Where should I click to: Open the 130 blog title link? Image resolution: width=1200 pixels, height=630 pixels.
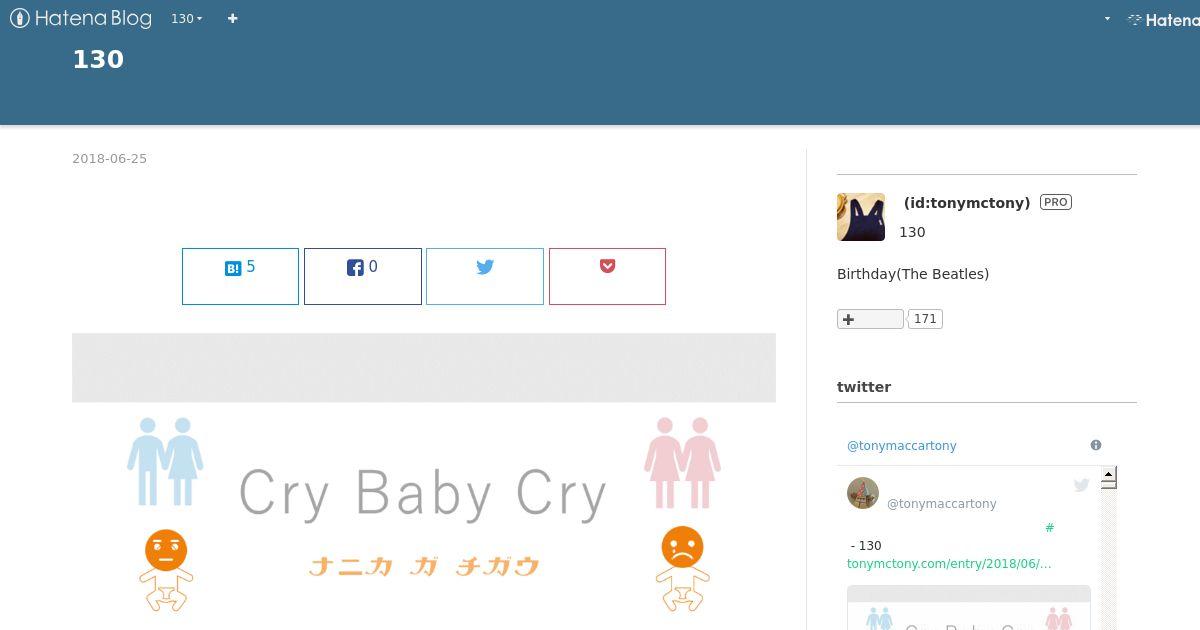click(x=98, y=59)
